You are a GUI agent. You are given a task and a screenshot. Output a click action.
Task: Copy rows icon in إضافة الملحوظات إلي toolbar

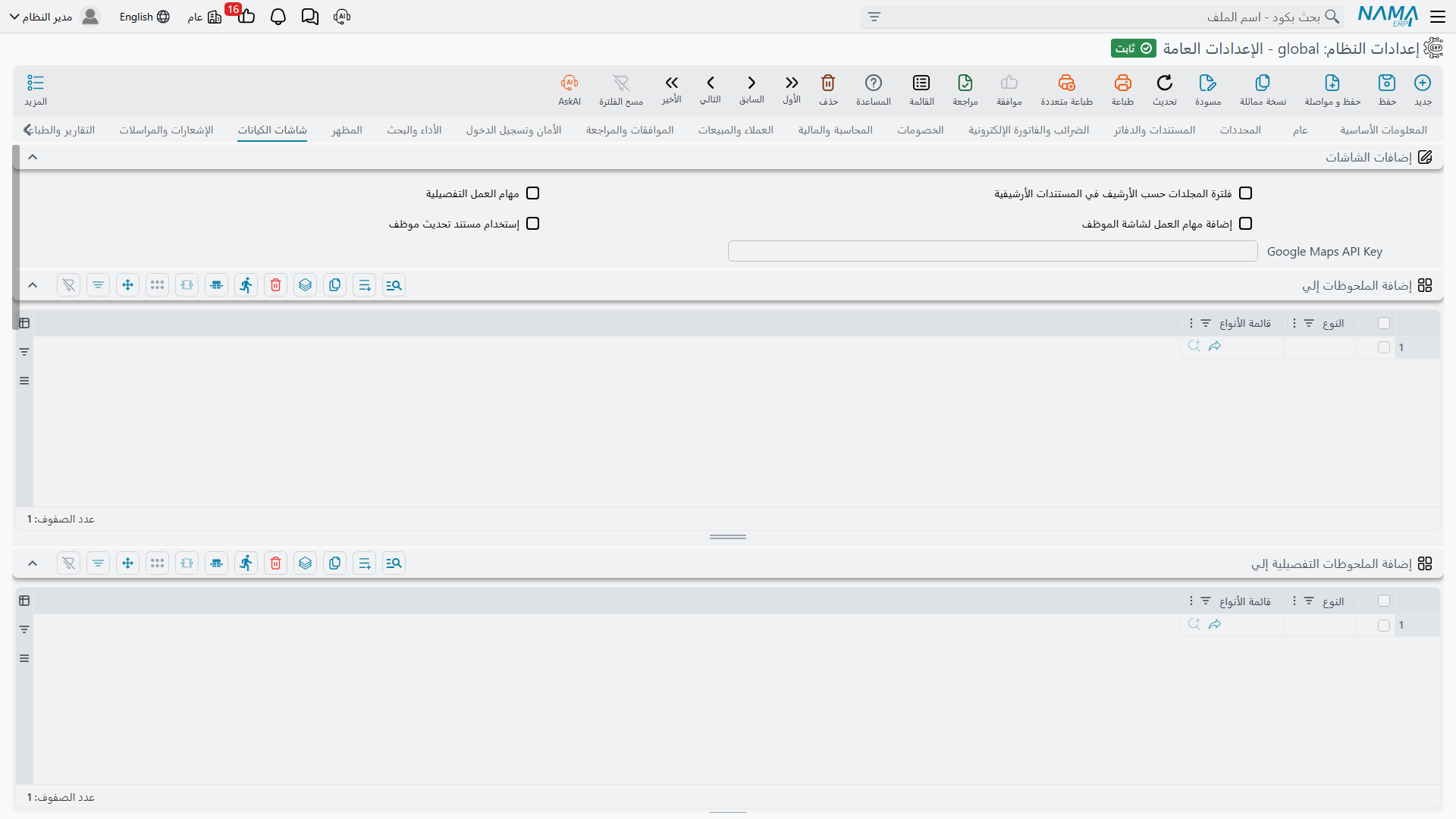(x=335, y=285)
